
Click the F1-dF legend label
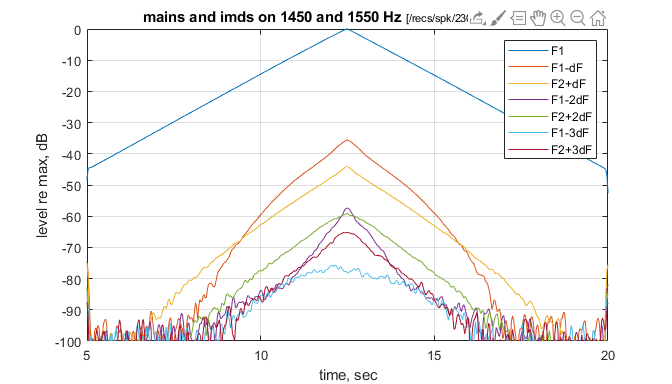[x=567, y=67]
